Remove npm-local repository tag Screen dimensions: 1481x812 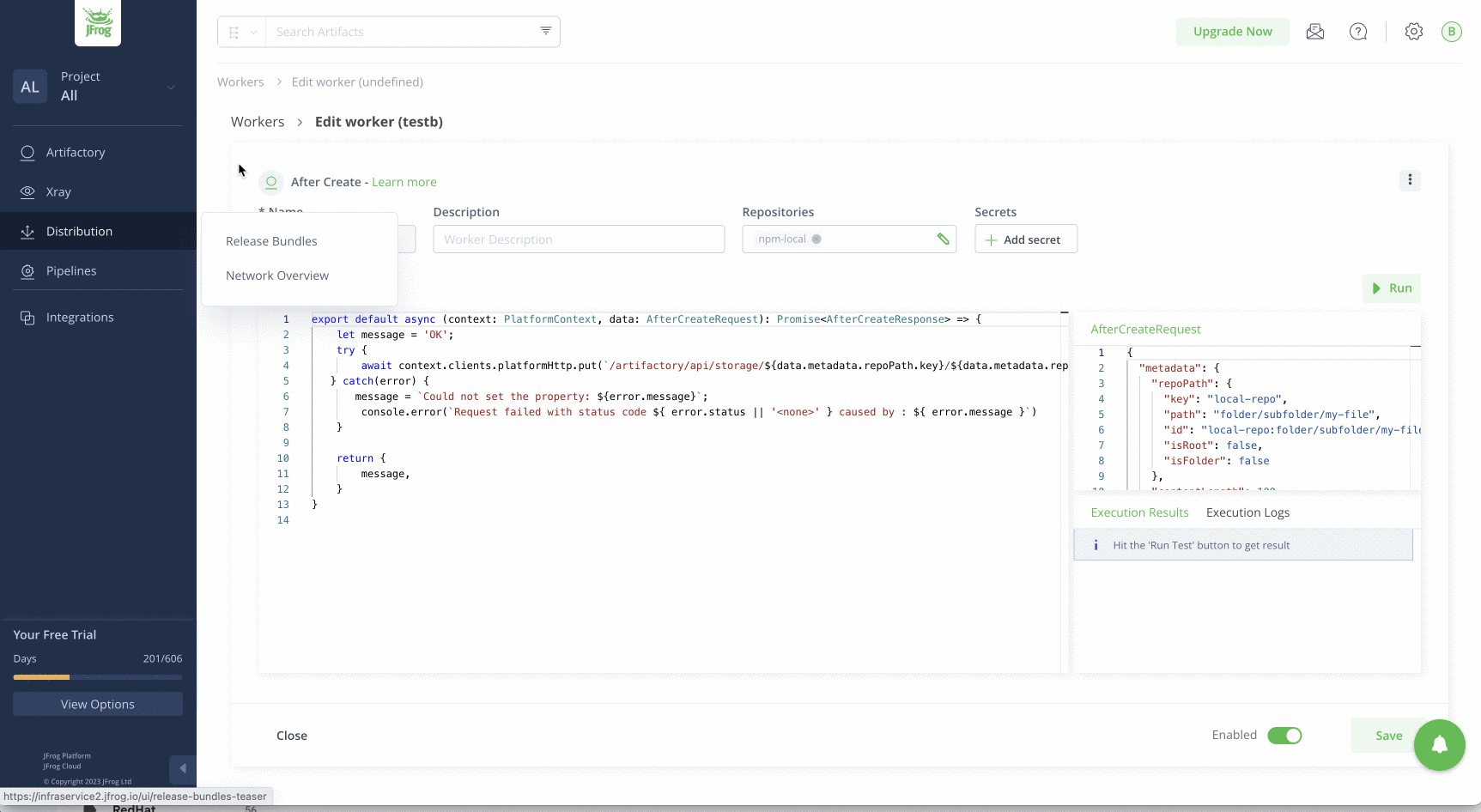click(x=816, y=239)
